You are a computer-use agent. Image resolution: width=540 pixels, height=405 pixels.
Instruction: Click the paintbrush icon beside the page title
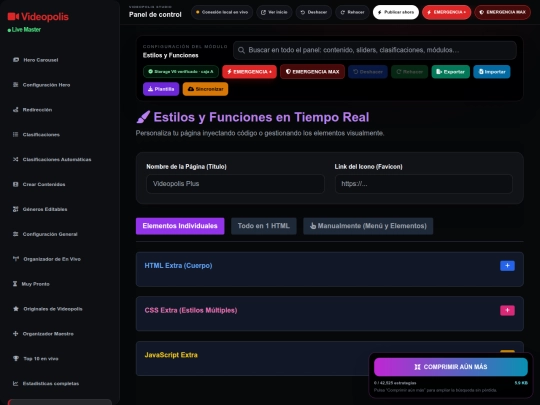click(143, 117)
